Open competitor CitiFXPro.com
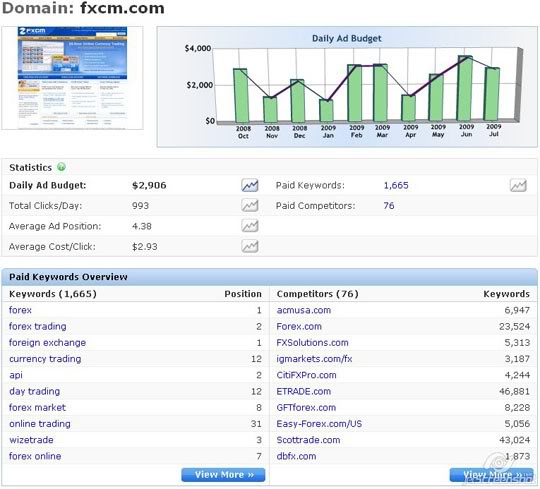The image size is (540, 489). click(x=307, y=375)
